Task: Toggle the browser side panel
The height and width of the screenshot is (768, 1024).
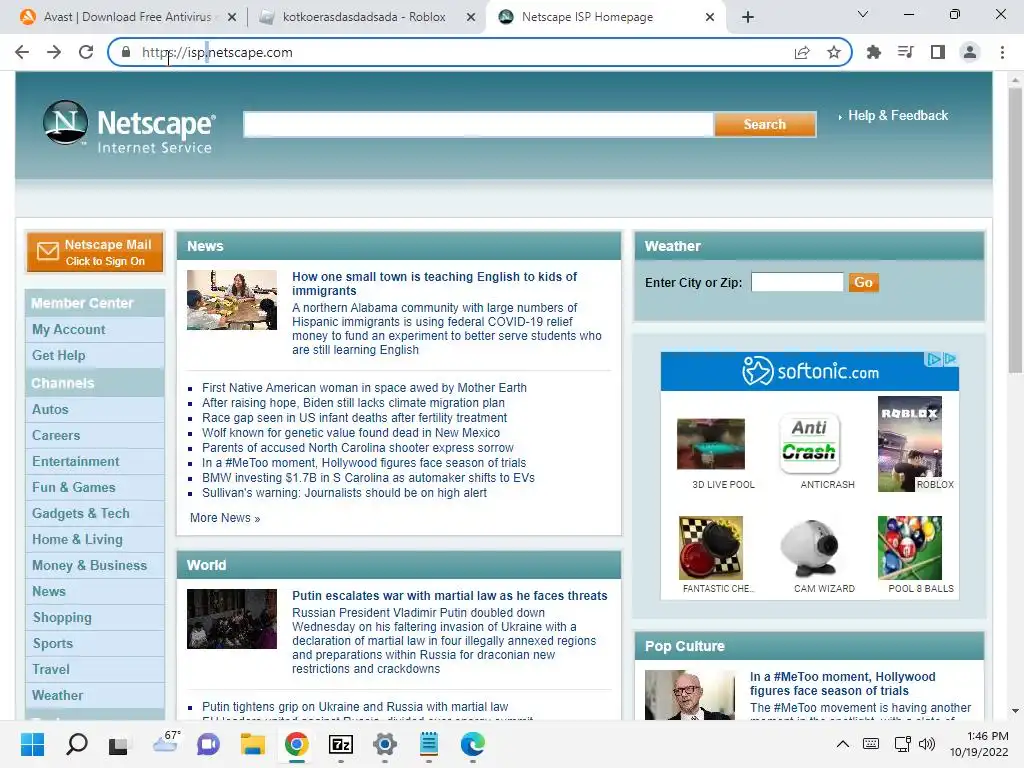Action: coord(938,52)
